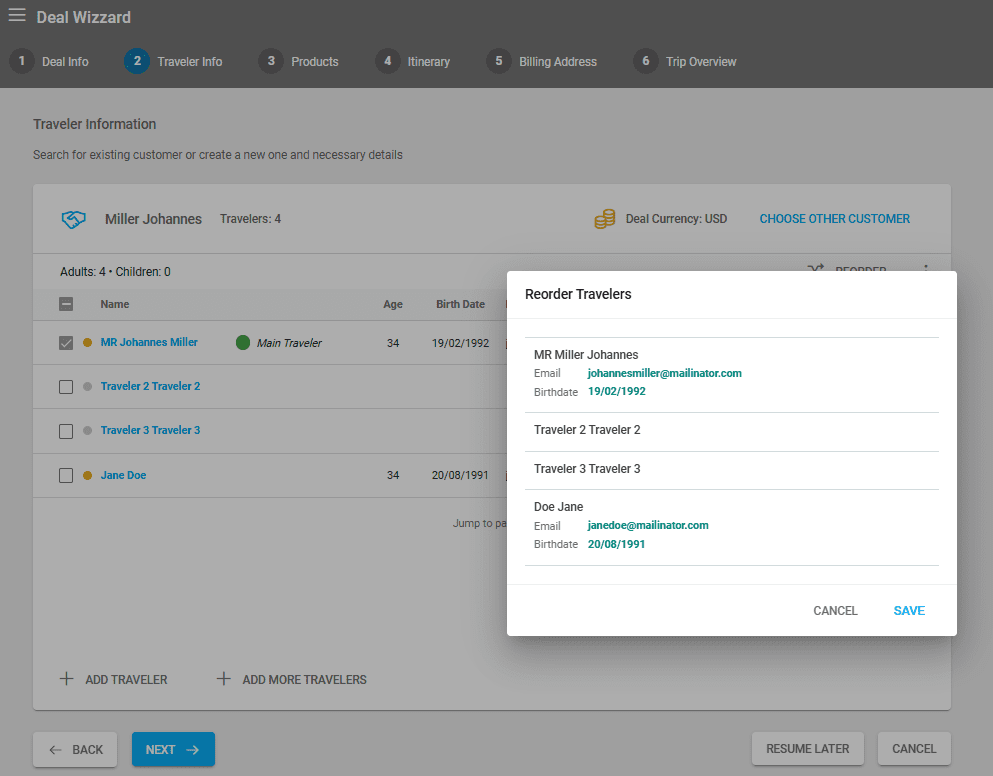The width and height of the screenshot is (993, 776).
Task: Toggle the select-all travelers header checkbox
Action: [x=66, y=304]
